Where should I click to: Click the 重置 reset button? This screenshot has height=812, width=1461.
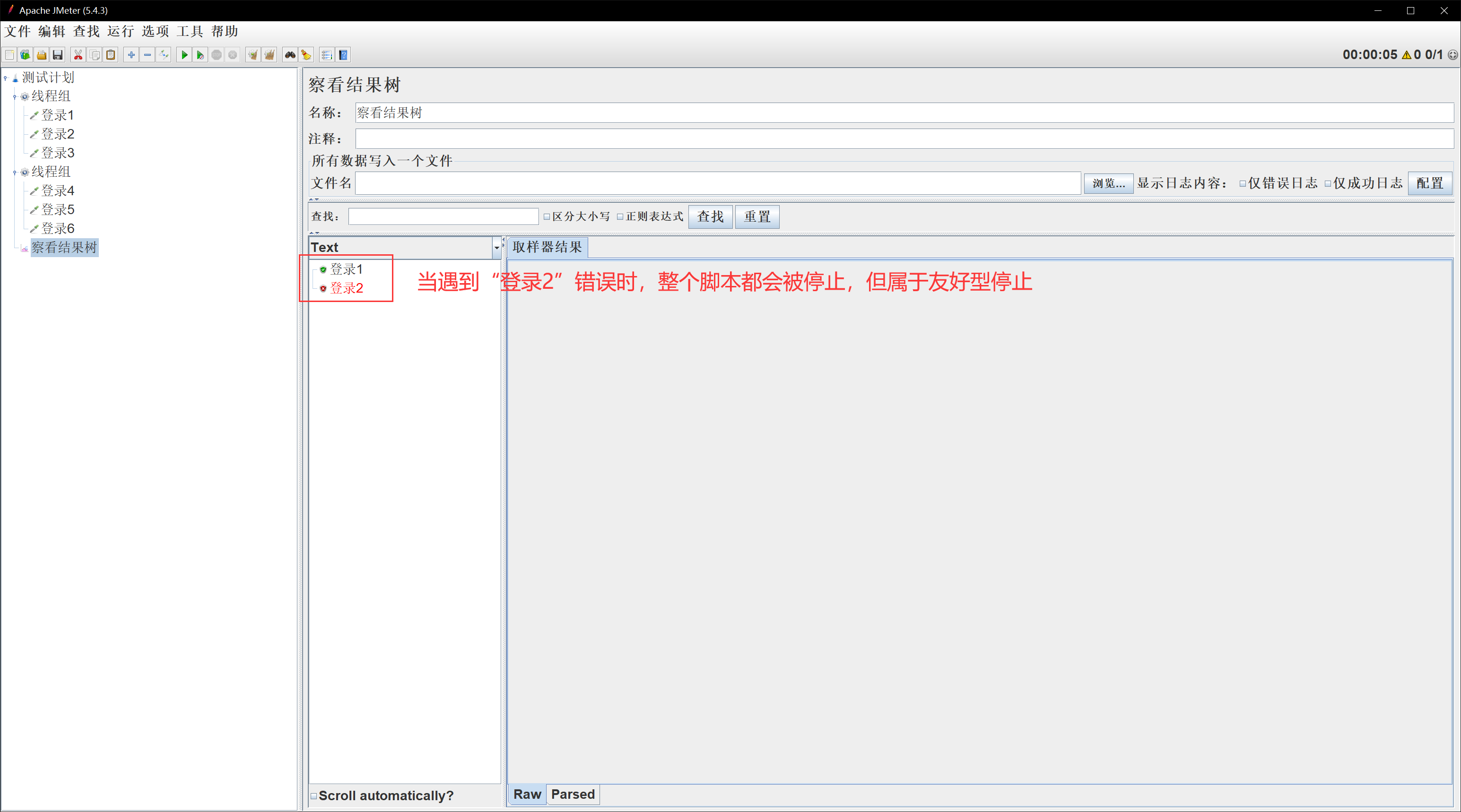click(x=757, y=216)
